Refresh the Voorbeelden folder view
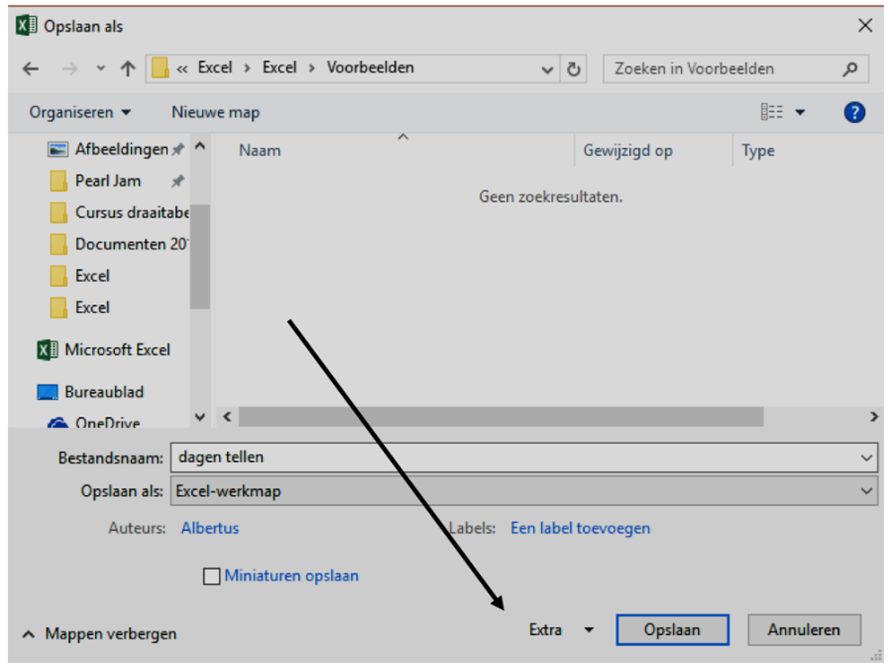The image size is (891, 670). (x=574, y=69)
